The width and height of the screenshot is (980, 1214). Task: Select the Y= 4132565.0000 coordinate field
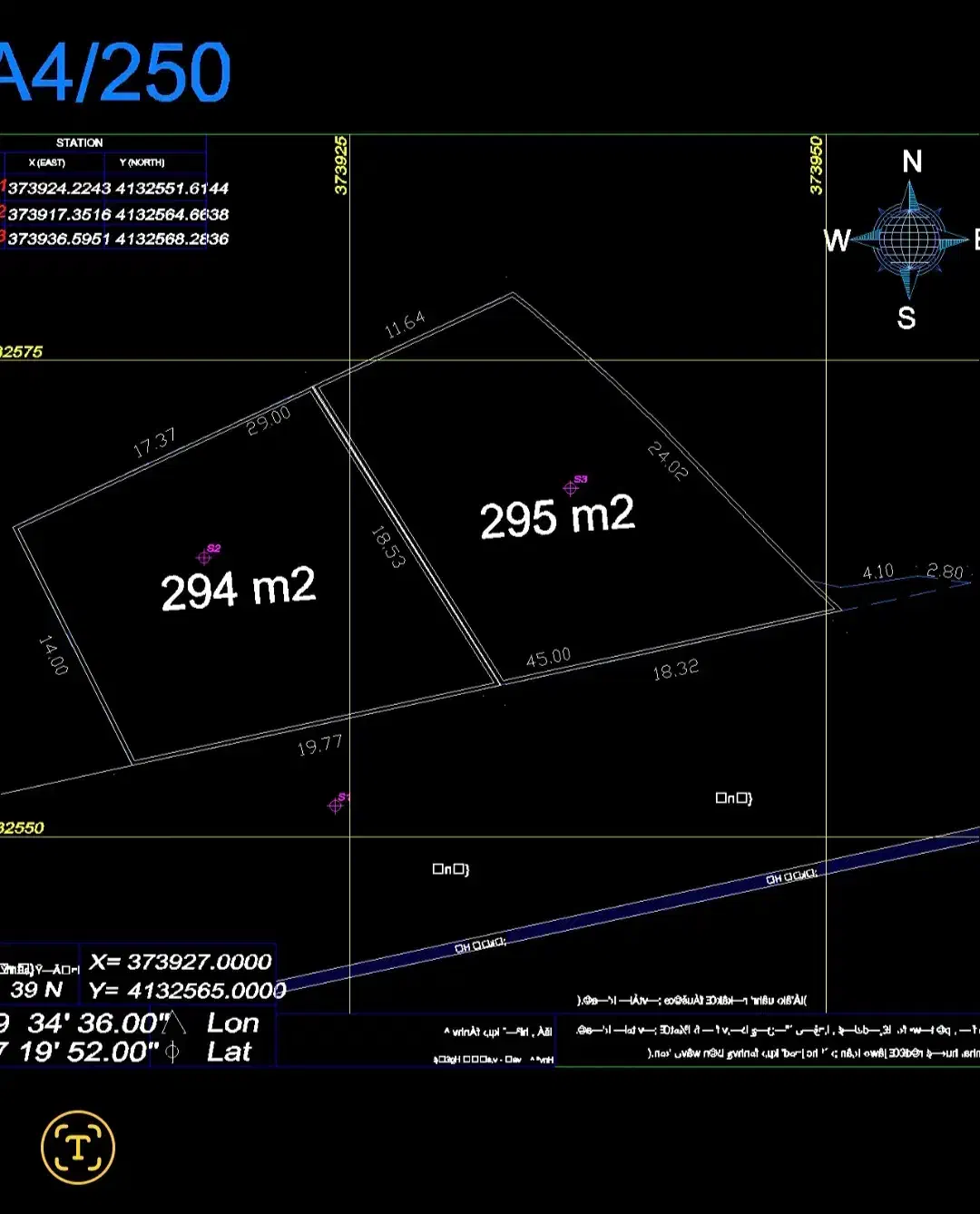pyautogui.click(x=187, y=990)
